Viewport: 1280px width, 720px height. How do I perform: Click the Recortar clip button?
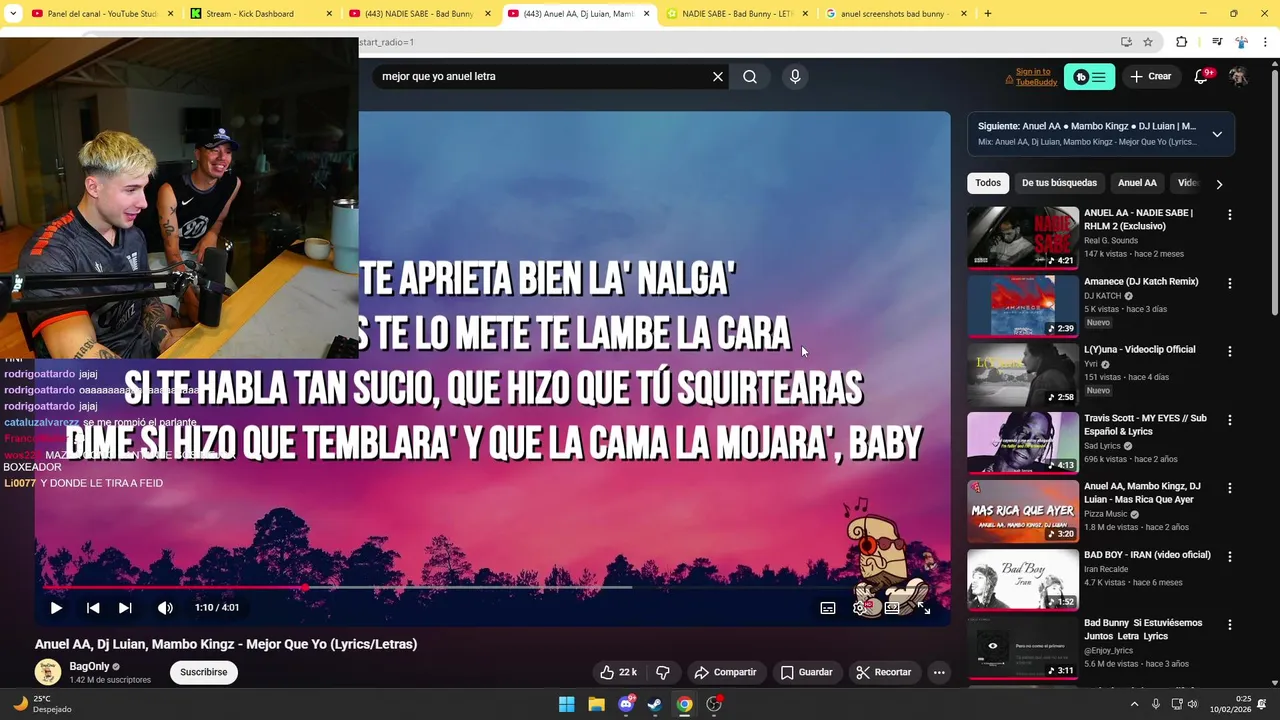[x=884, y=672]
